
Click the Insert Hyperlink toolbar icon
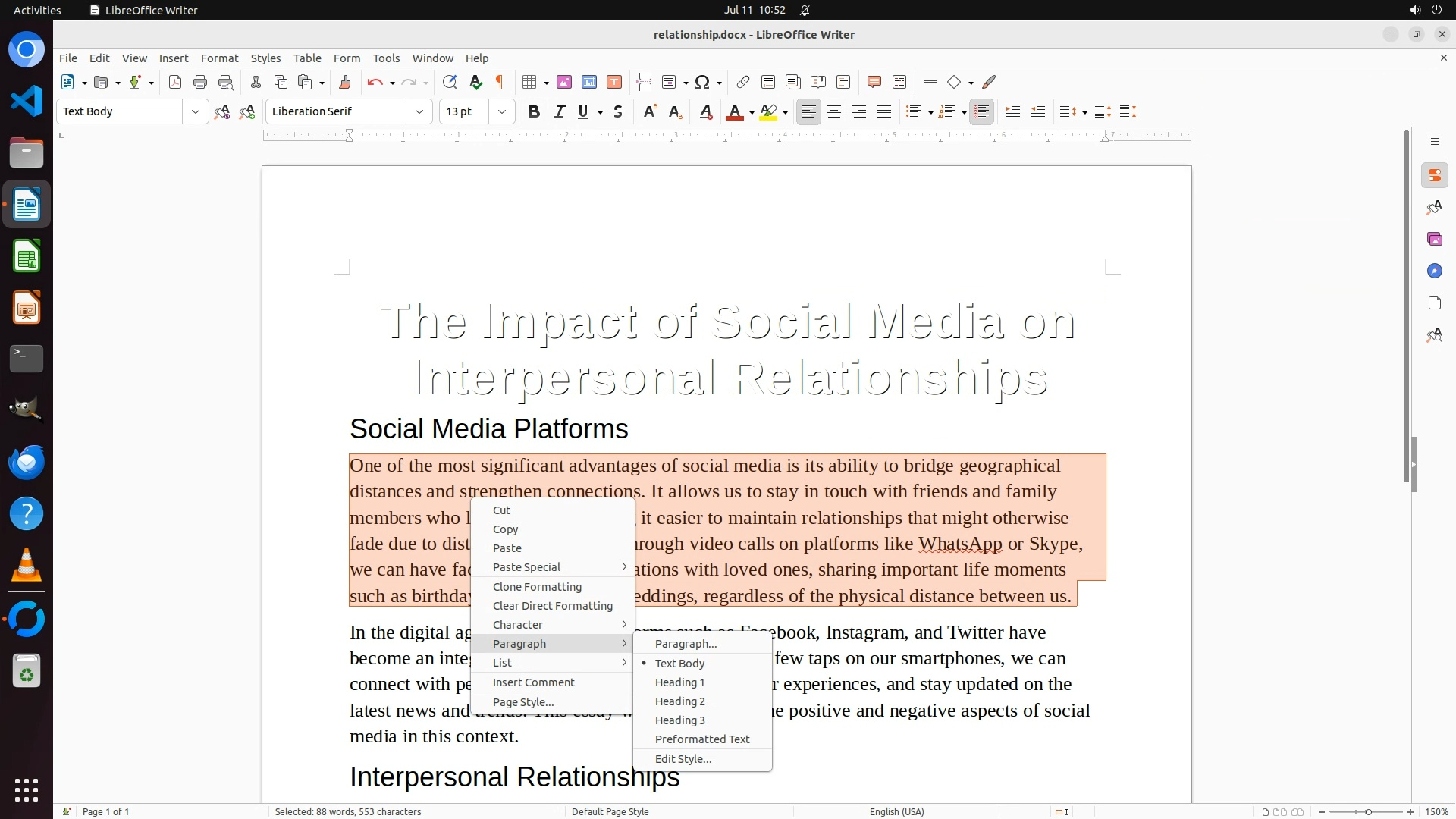(743, 82)
